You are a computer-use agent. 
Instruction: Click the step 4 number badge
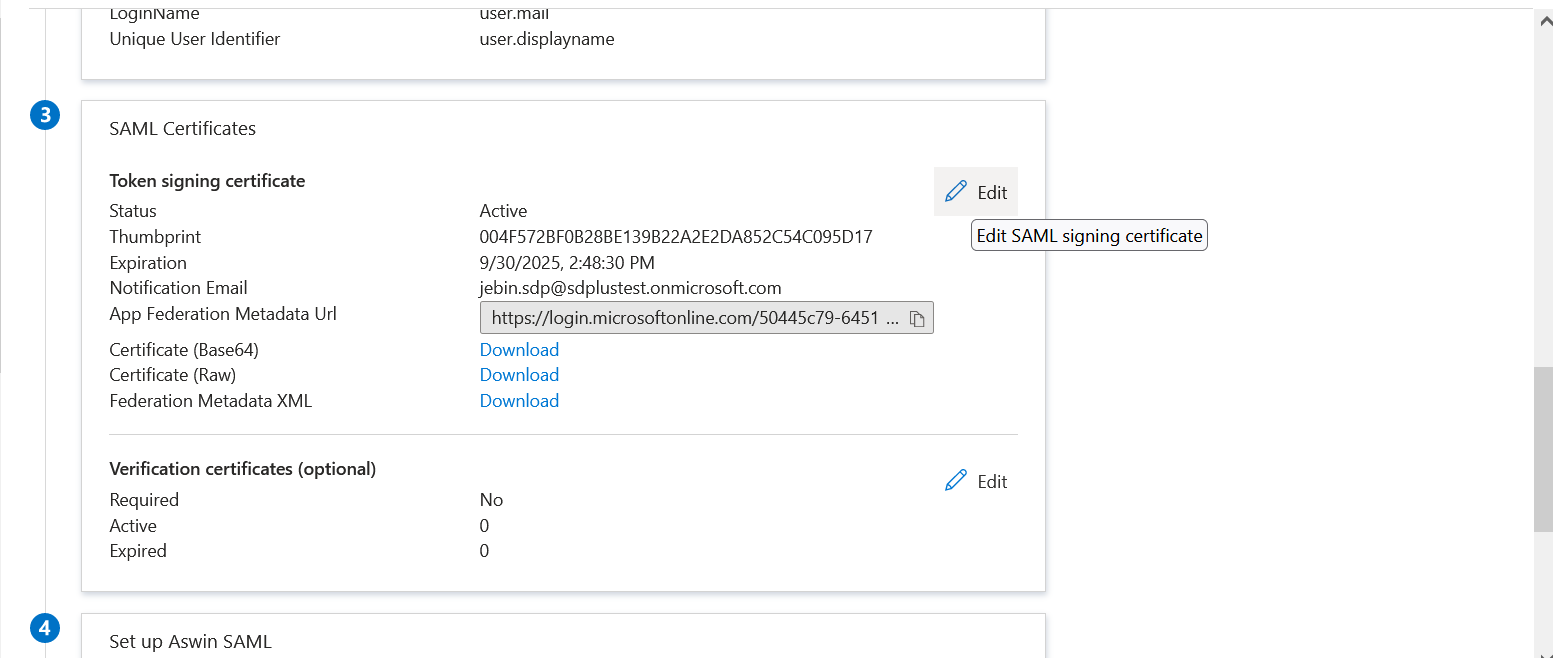click(45, 629)
